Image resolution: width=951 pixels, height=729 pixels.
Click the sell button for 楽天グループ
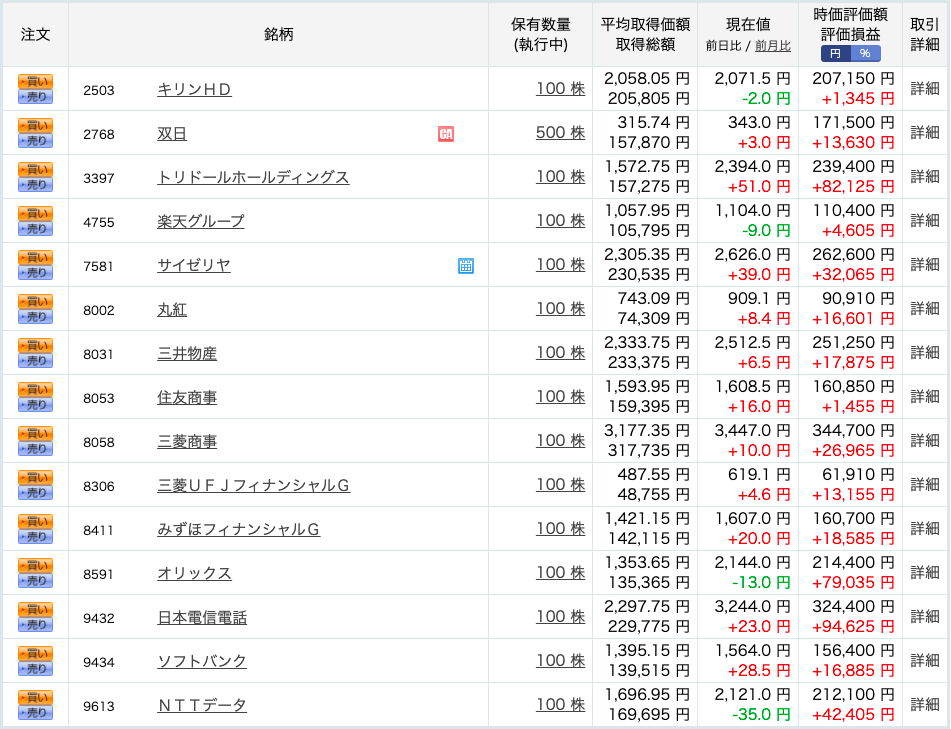pyautogui.click(x=35, y=229)
